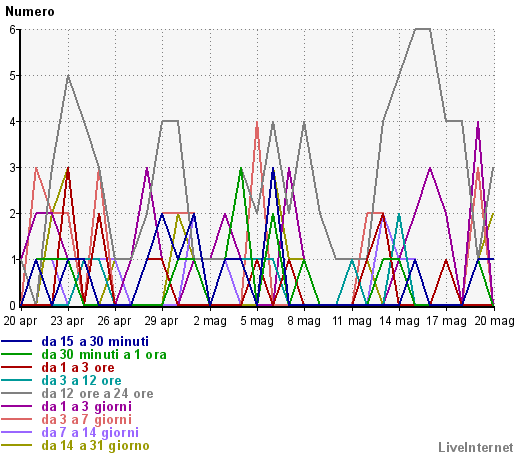The height and width of the screenshot is (457, 520).
Task: Click the '5 mag' x-axis label
Action: 257,321
